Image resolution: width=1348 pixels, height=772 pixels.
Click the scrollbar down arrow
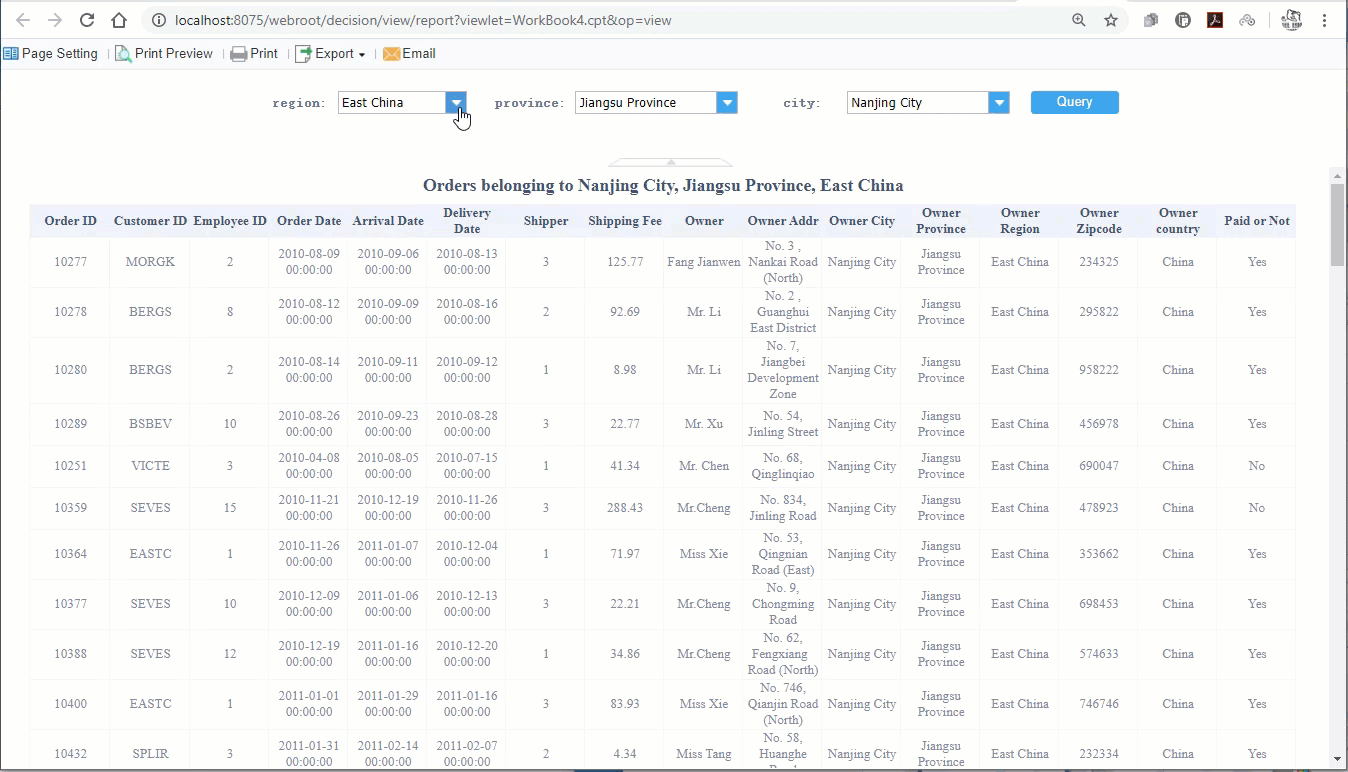tap(1337, 759)
